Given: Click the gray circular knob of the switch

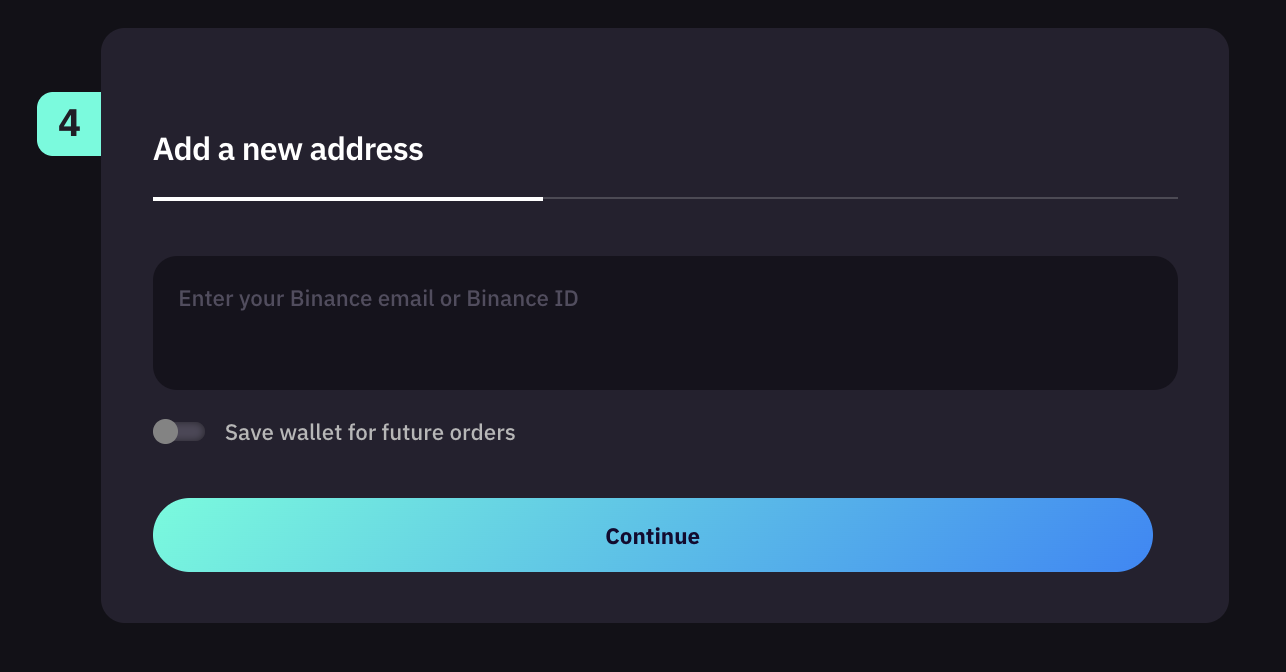Looking at the screenshot, I should point(166,432).
